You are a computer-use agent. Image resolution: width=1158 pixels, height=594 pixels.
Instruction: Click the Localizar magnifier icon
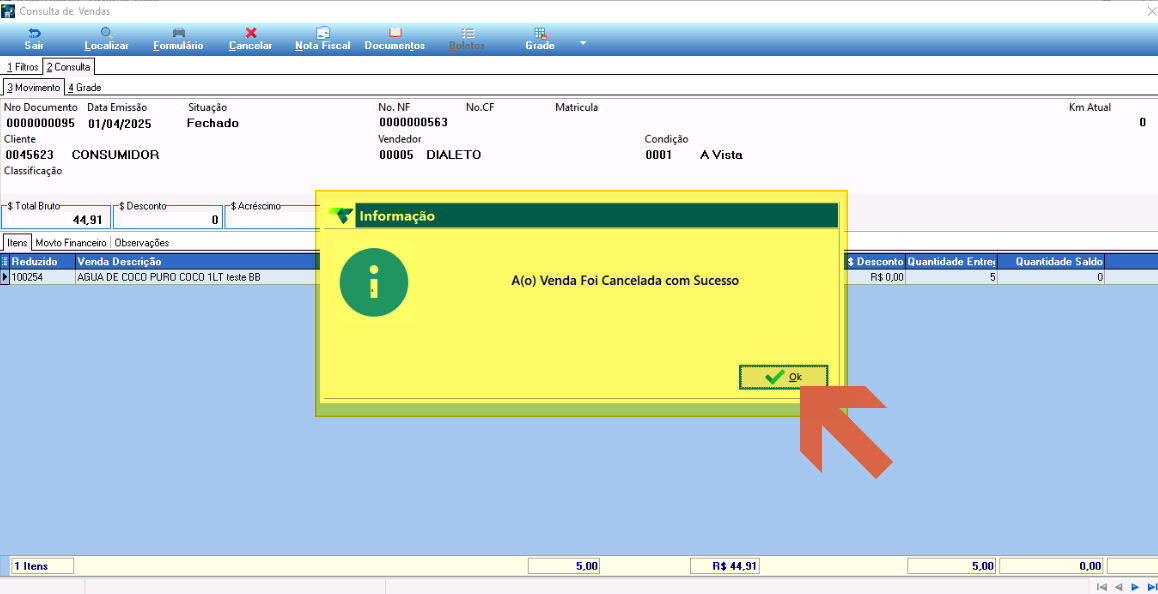(107, 33)
